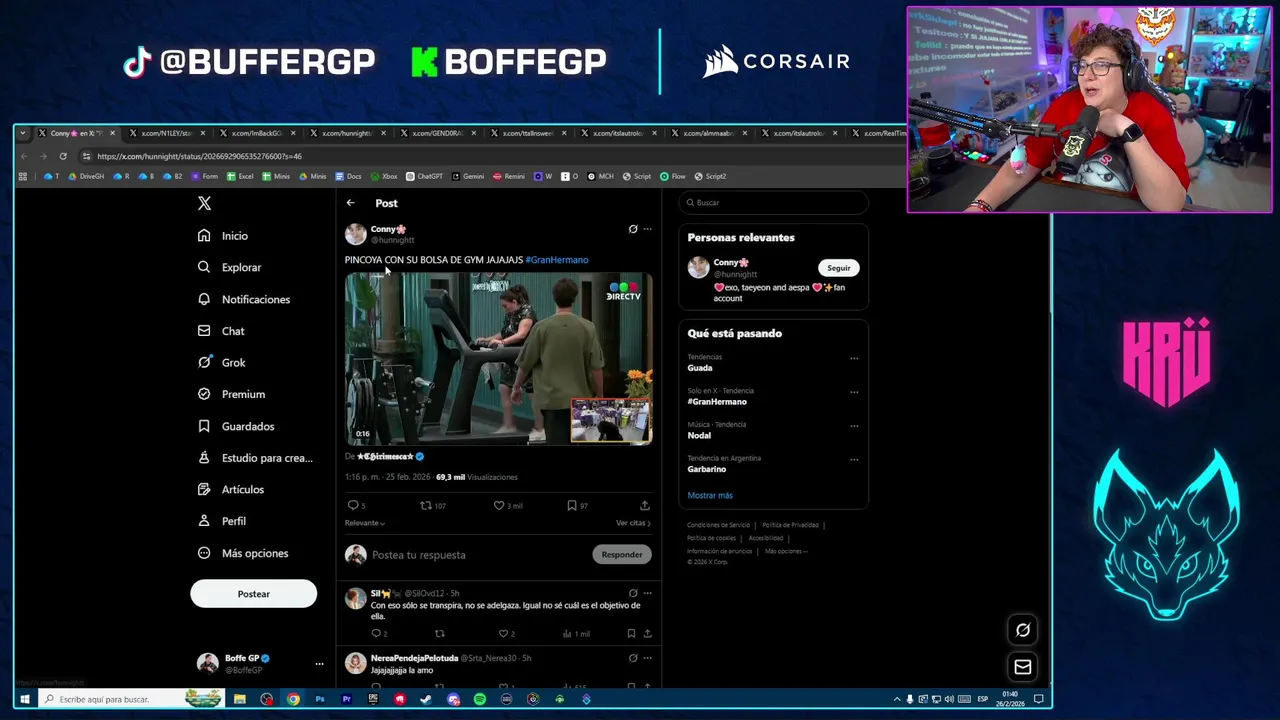
Task: Open the floating Grok button
Action: 1023,630
